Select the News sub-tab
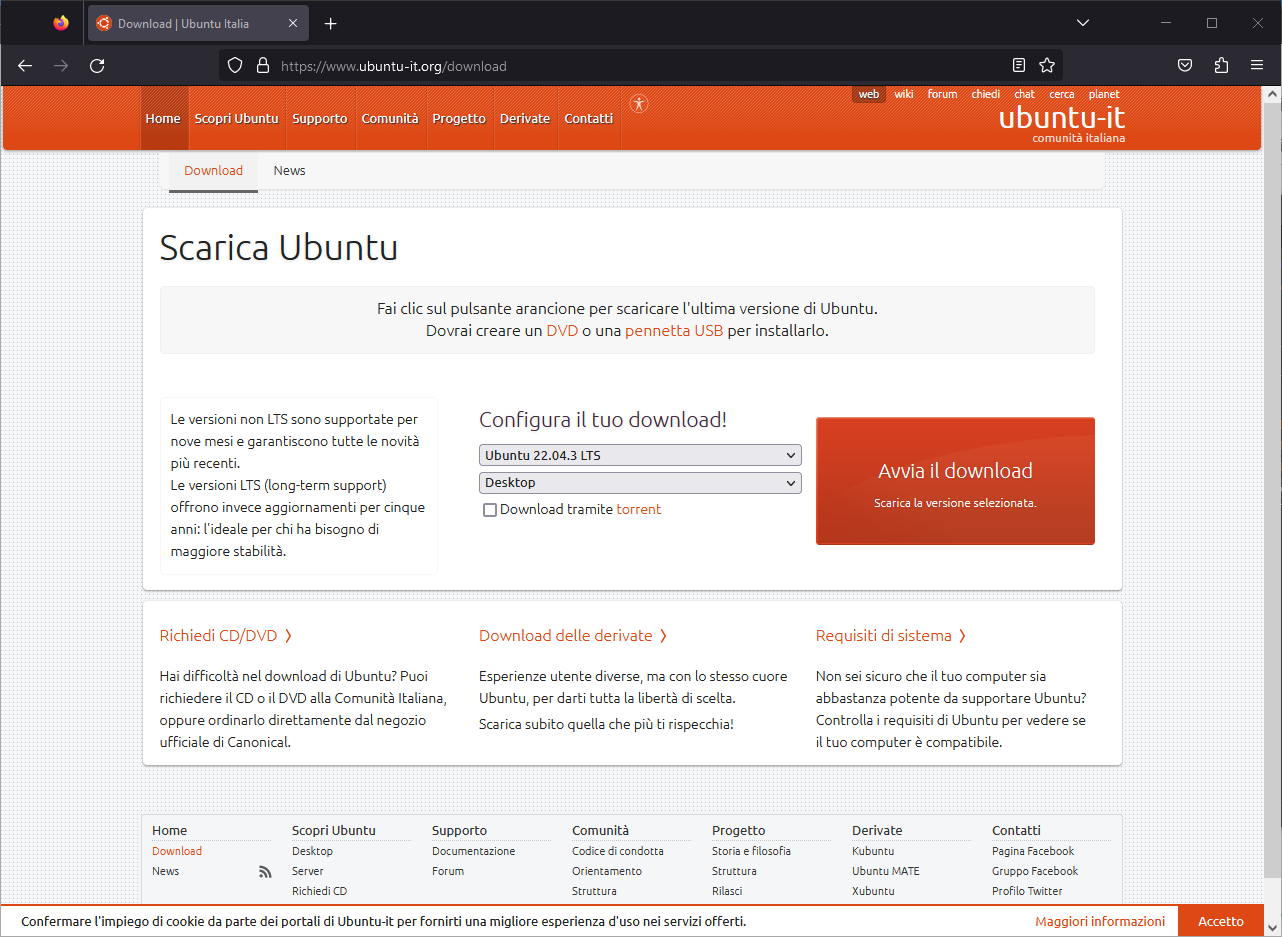This screenshot has height=937, width=1282. coord(289,171)
